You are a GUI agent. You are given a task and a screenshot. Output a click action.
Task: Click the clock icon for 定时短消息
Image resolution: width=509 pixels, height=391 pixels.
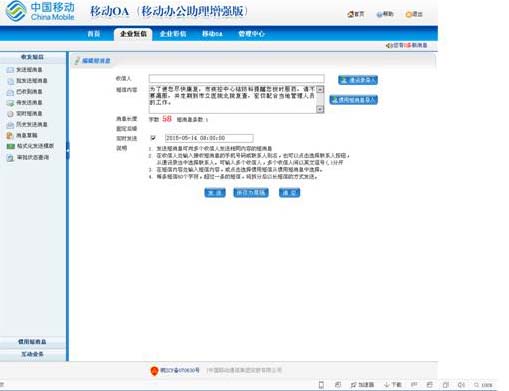(10, 114)
